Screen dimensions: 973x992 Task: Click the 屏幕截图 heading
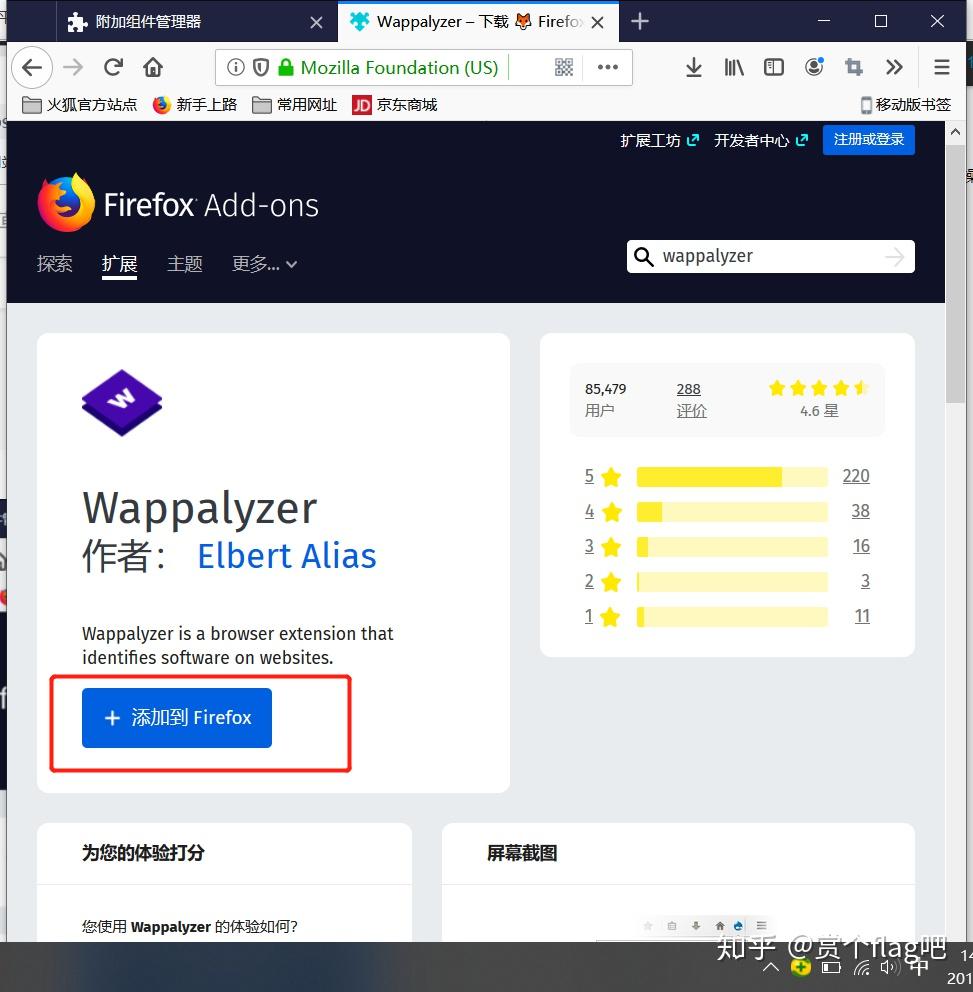tap(522, 853)
